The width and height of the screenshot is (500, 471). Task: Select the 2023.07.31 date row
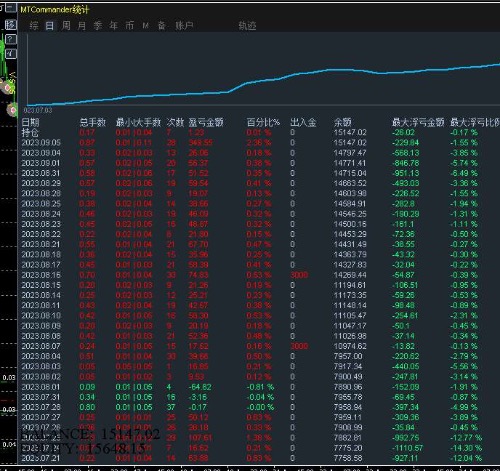41,397
